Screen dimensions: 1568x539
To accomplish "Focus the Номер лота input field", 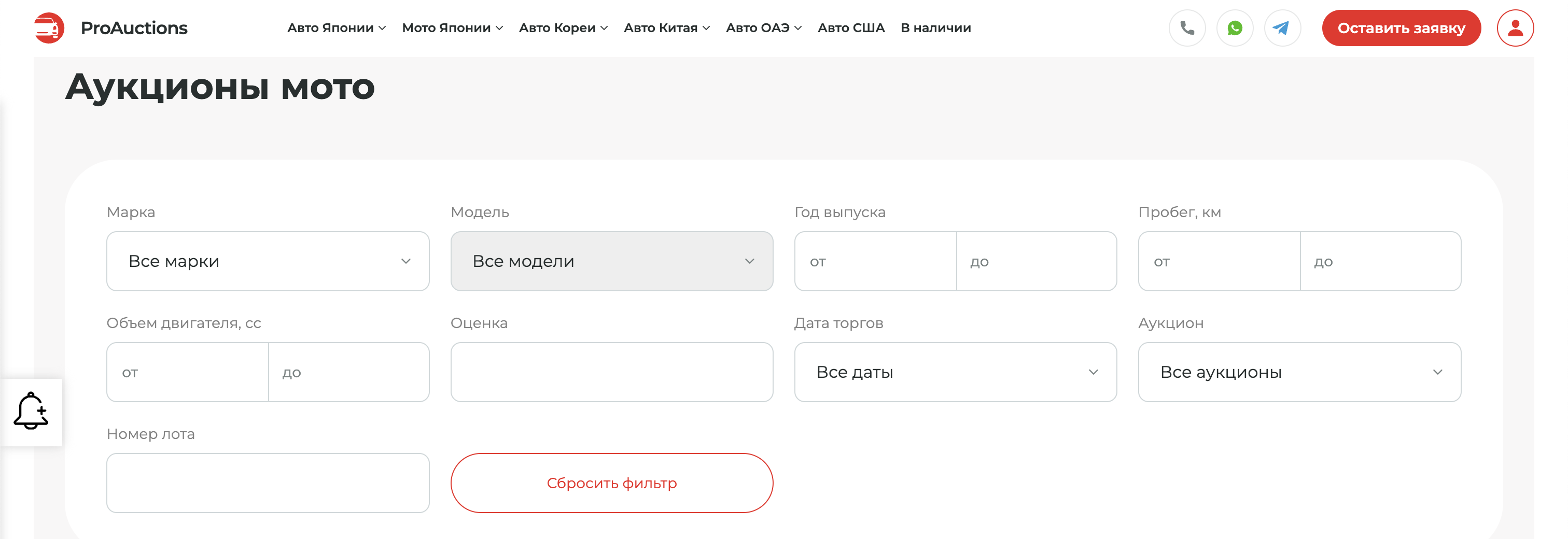I will (x=268, y=483).
